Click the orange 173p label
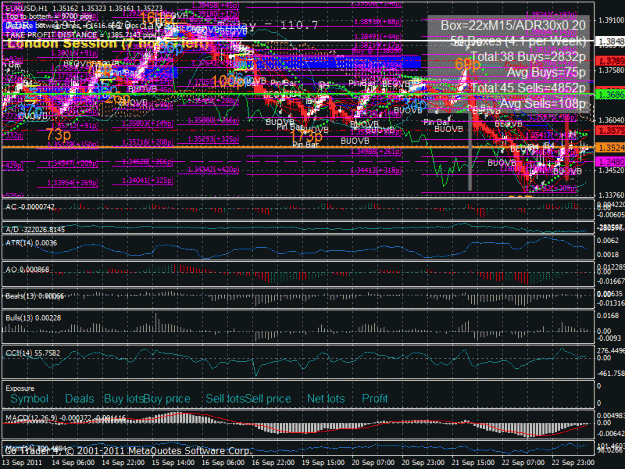The height and width of the screenshot is (469, 625). [306, 136]
